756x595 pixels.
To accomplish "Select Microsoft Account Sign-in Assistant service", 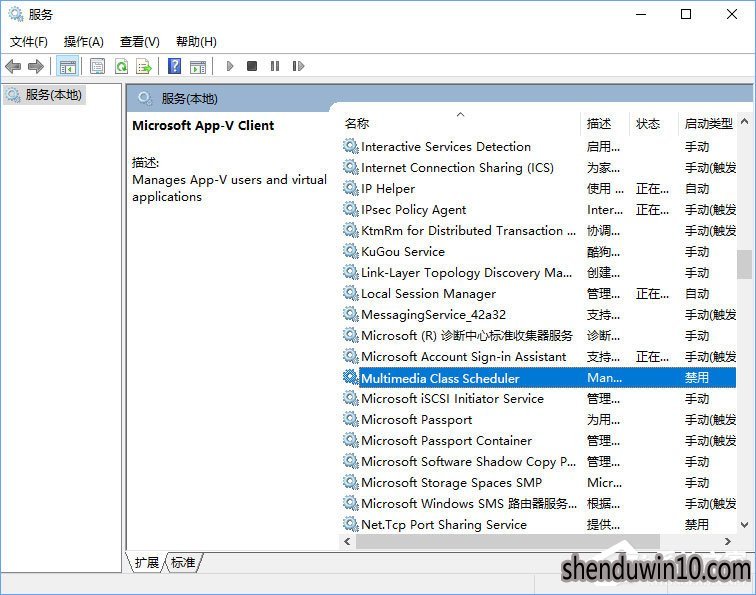I will (x=539, y=357).
